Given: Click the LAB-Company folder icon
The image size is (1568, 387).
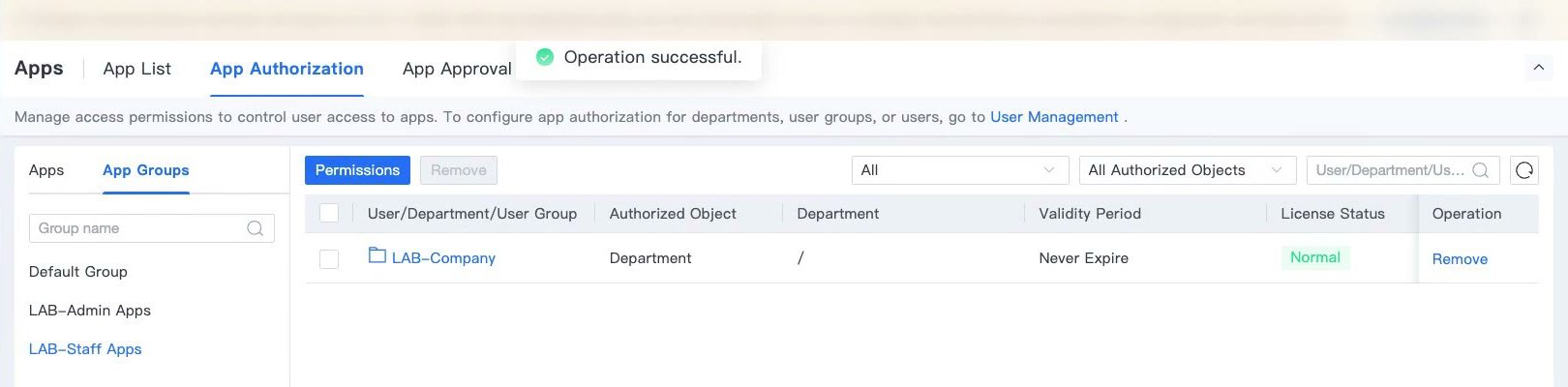Looking at the screenshot, I should coord(377,256).
